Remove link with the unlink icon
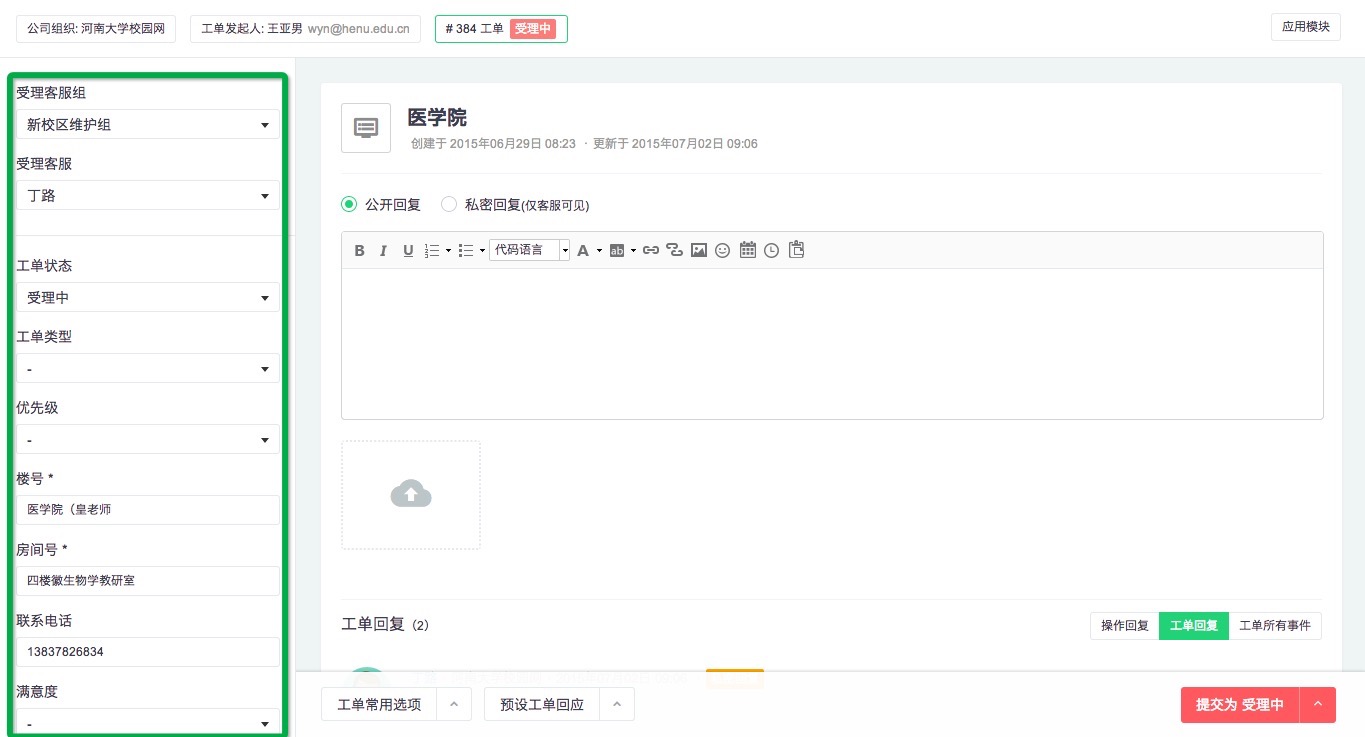The height and width of the screenshot is (737, 1365). 675,251
